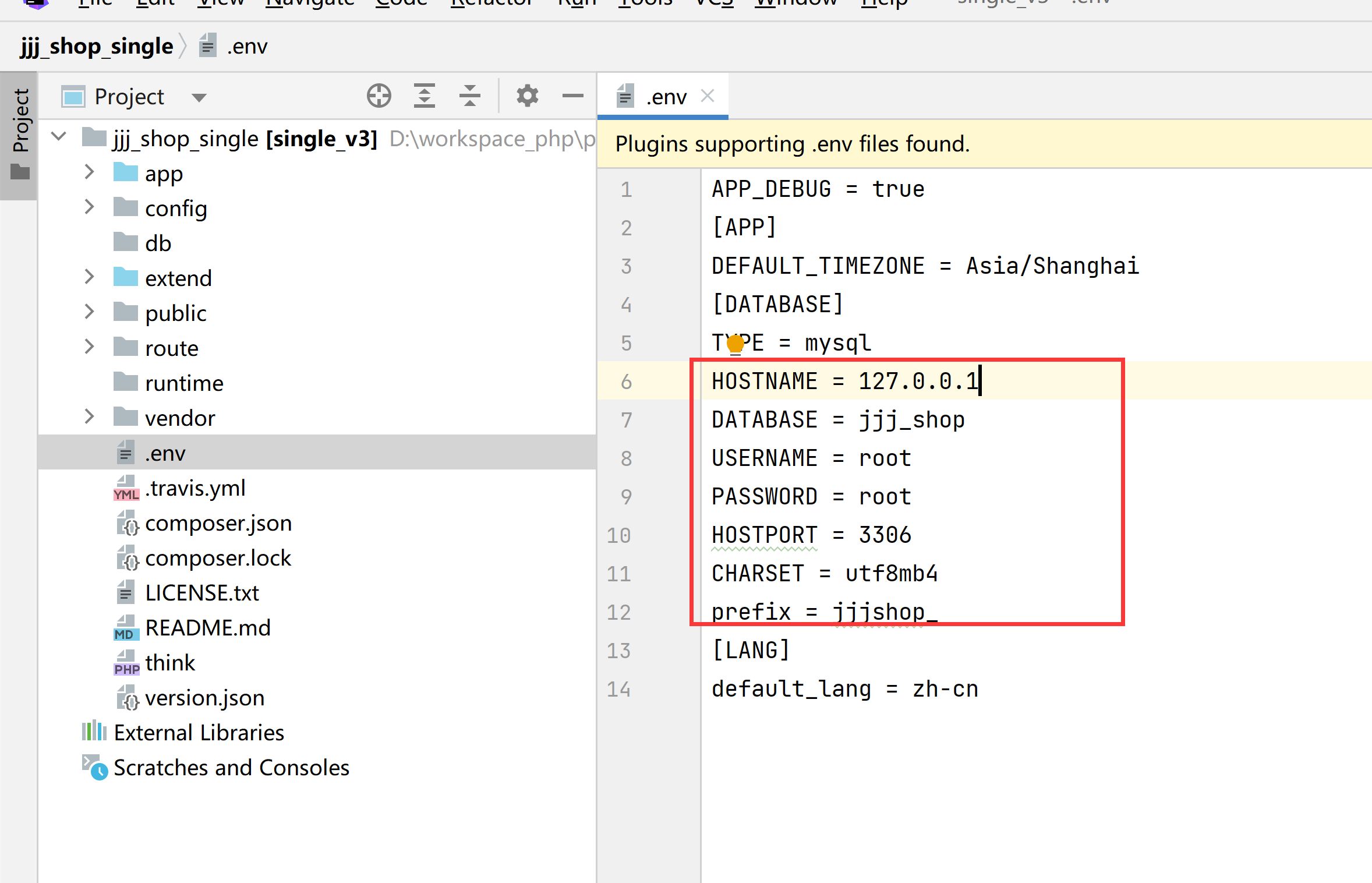The height and width of the screenshot is (883, 1372).
Task: Open the think PHP file
Action: click(169, 663)
